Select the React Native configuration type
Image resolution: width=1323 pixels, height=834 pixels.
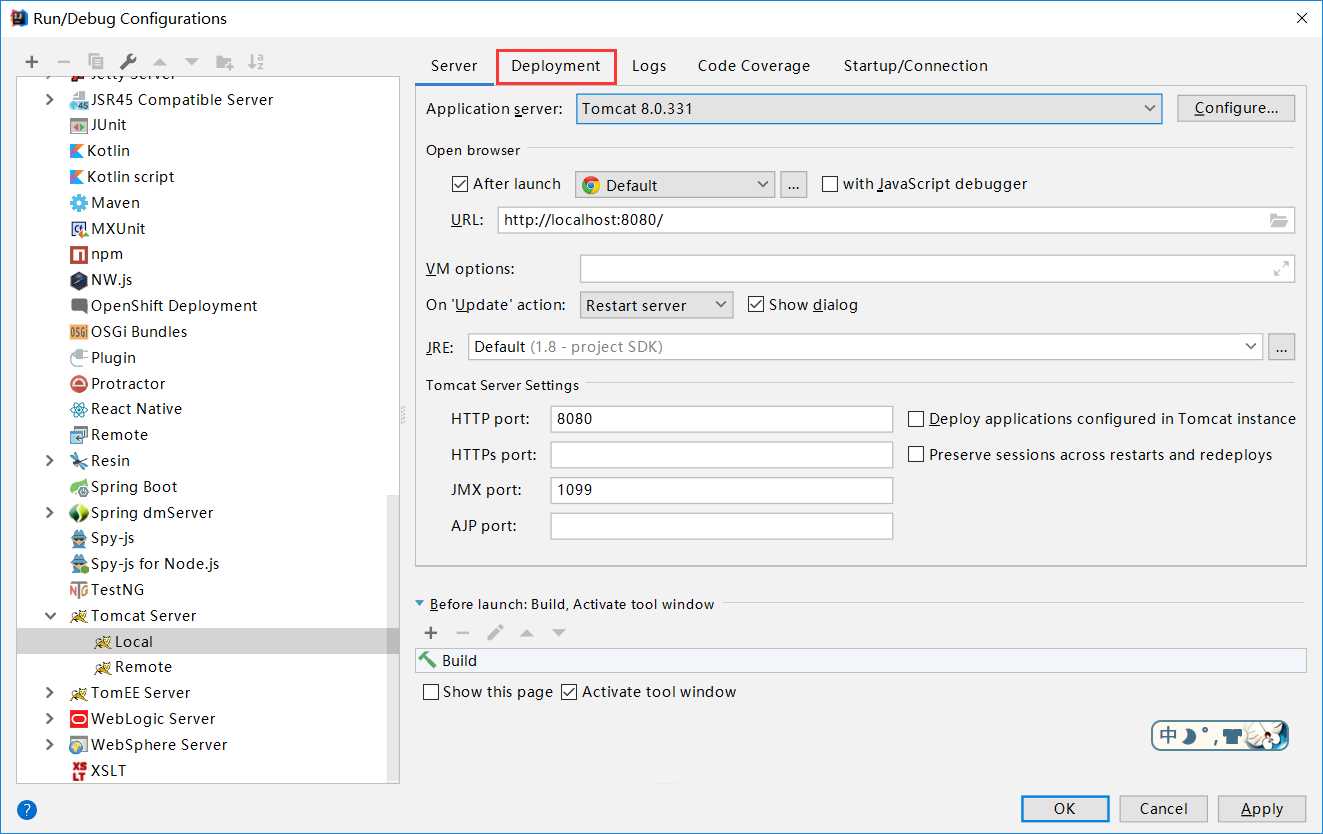(x=126, y=409)
